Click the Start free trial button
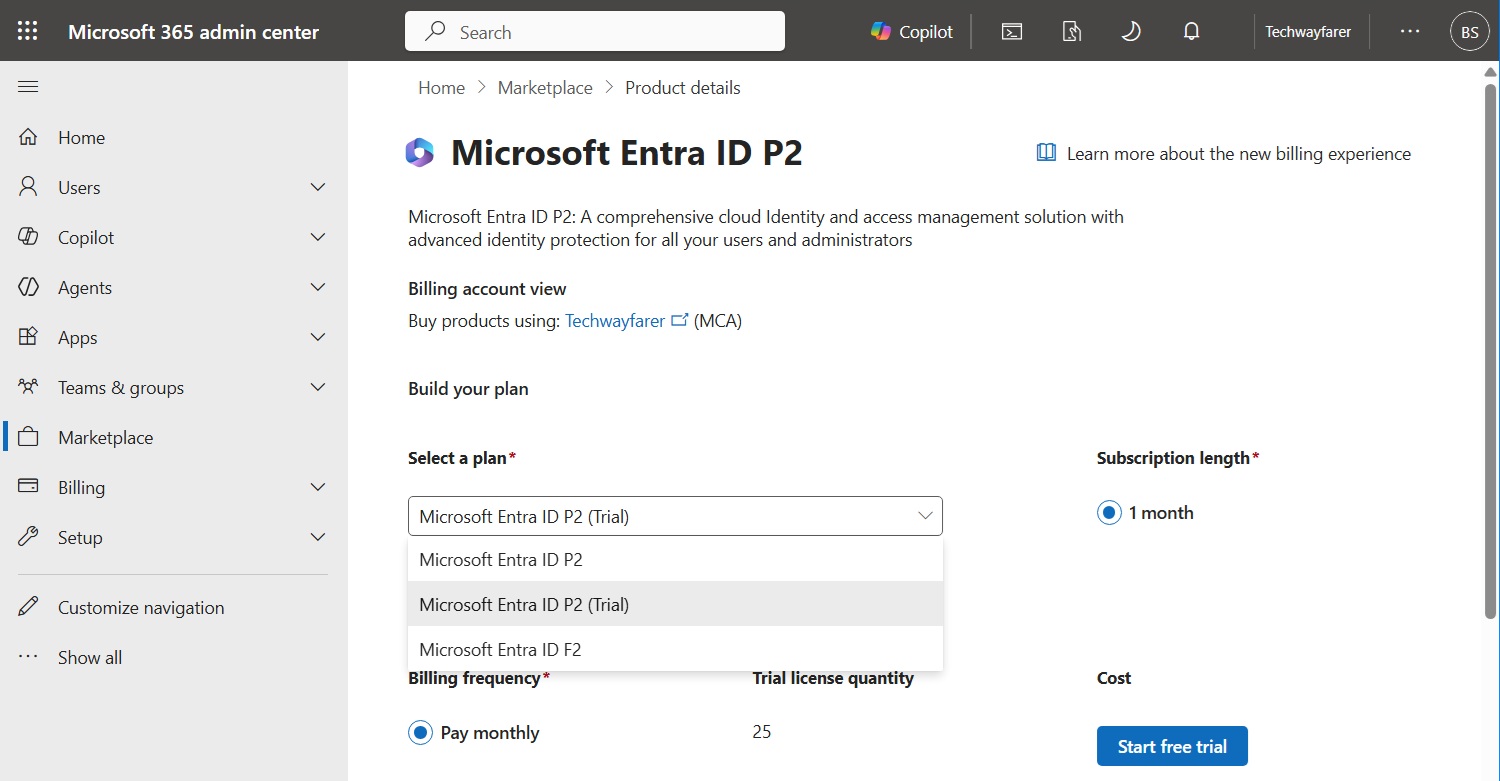1500x781 pixels. point(1172,746)
